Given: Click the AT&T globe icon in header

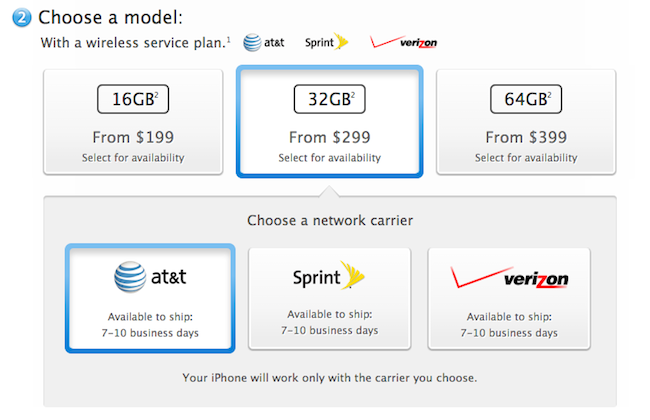Looking at the screenshot, I should pos(253,43).
